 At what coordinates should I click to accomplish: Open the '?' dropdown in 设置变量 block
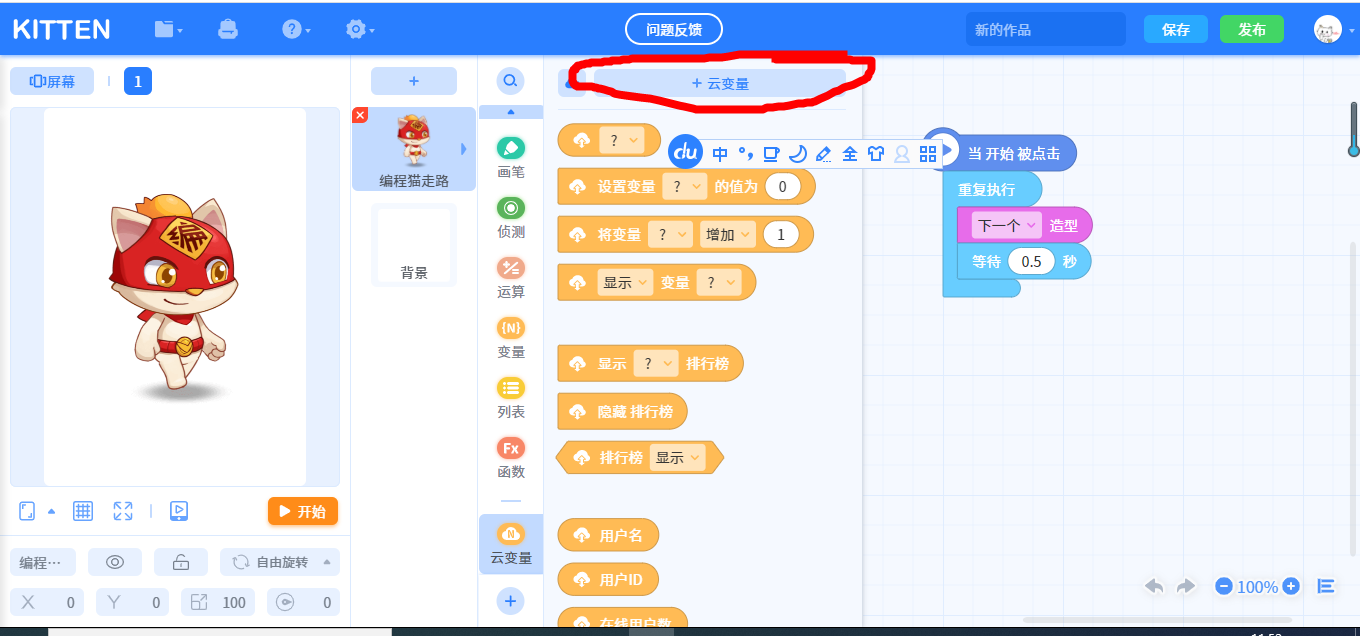684,186
